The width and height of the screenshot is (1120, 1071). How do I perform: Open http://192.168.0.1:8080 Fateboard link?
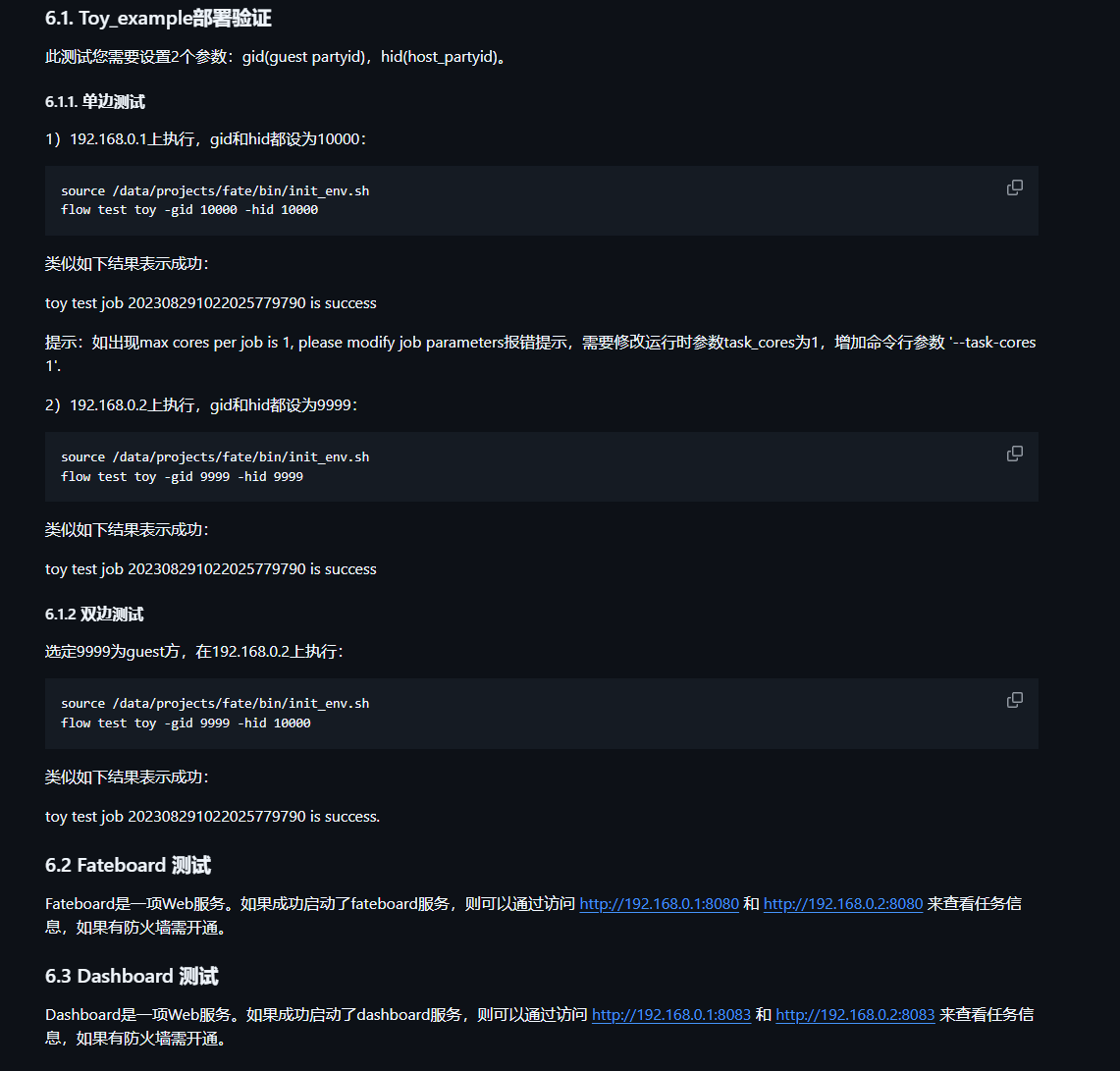click(659, 904)
